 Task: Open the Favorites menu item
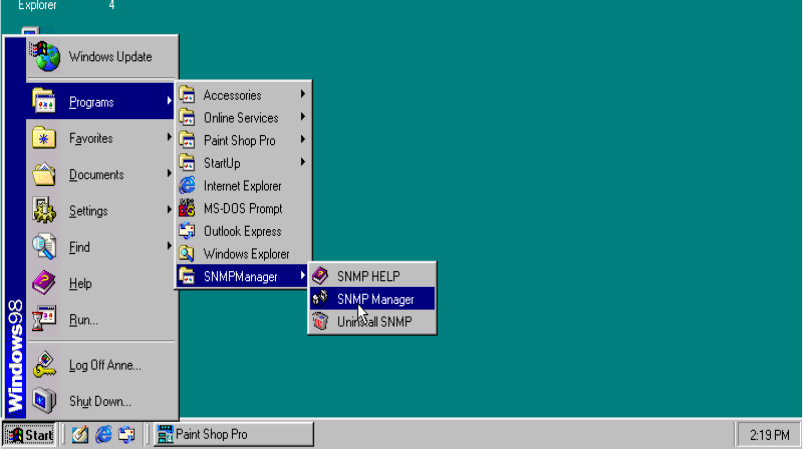[101, 138]
